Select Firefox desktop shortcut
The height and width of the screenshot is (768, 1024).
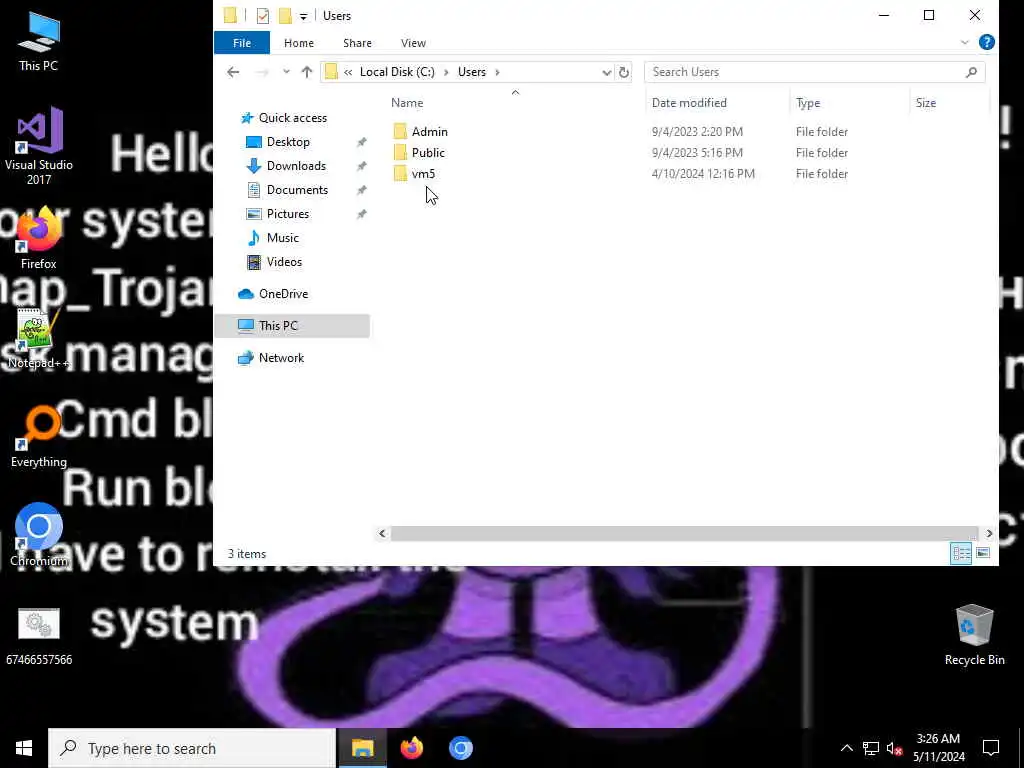[39, 238]
